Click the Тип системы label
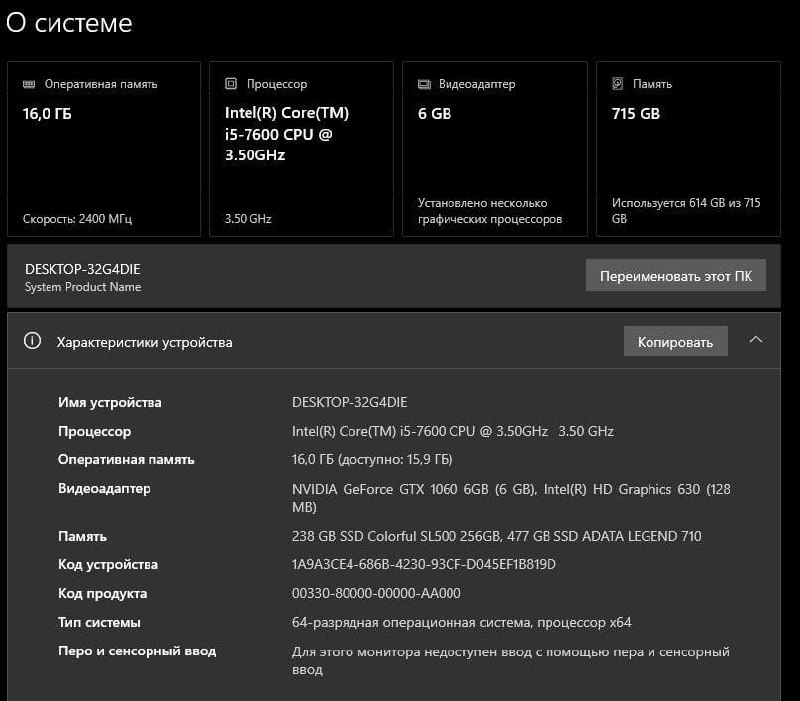Image resolution: width=800 pixels, height=701 pixels. click(x=99, y=622)
